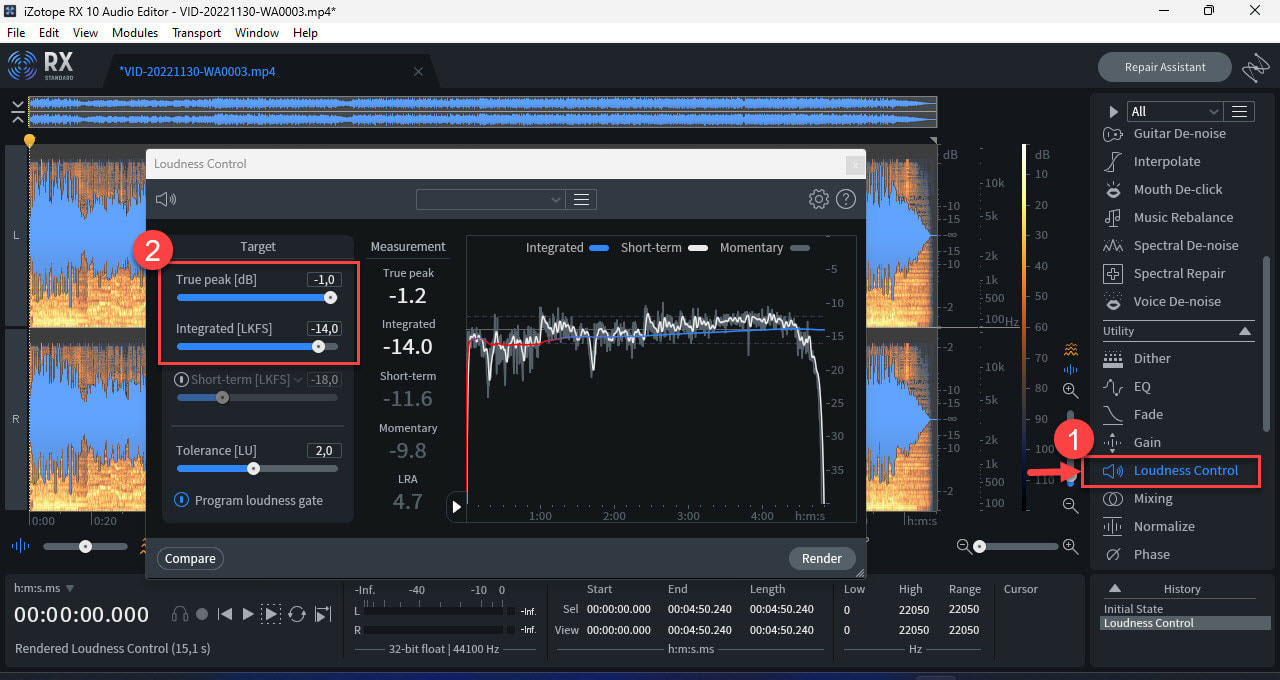Click the headphones monitor icon in transport
The image size is (1280, 680).
click(180, 614)
